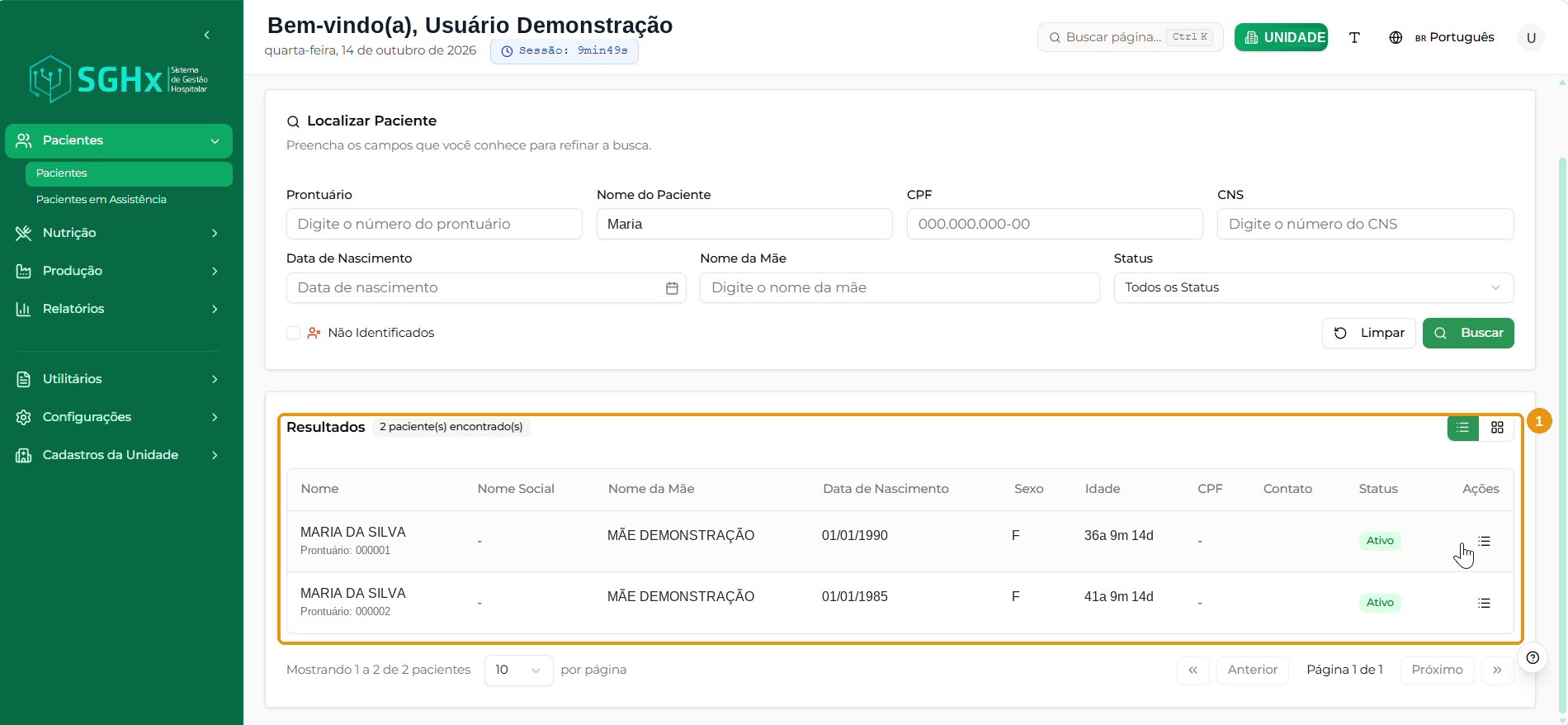Image resolution: width=1568 pixels, height=725 pixels.
Task: Collapse the Pacientes sidebar menu
Action: [x=119, y=140]
